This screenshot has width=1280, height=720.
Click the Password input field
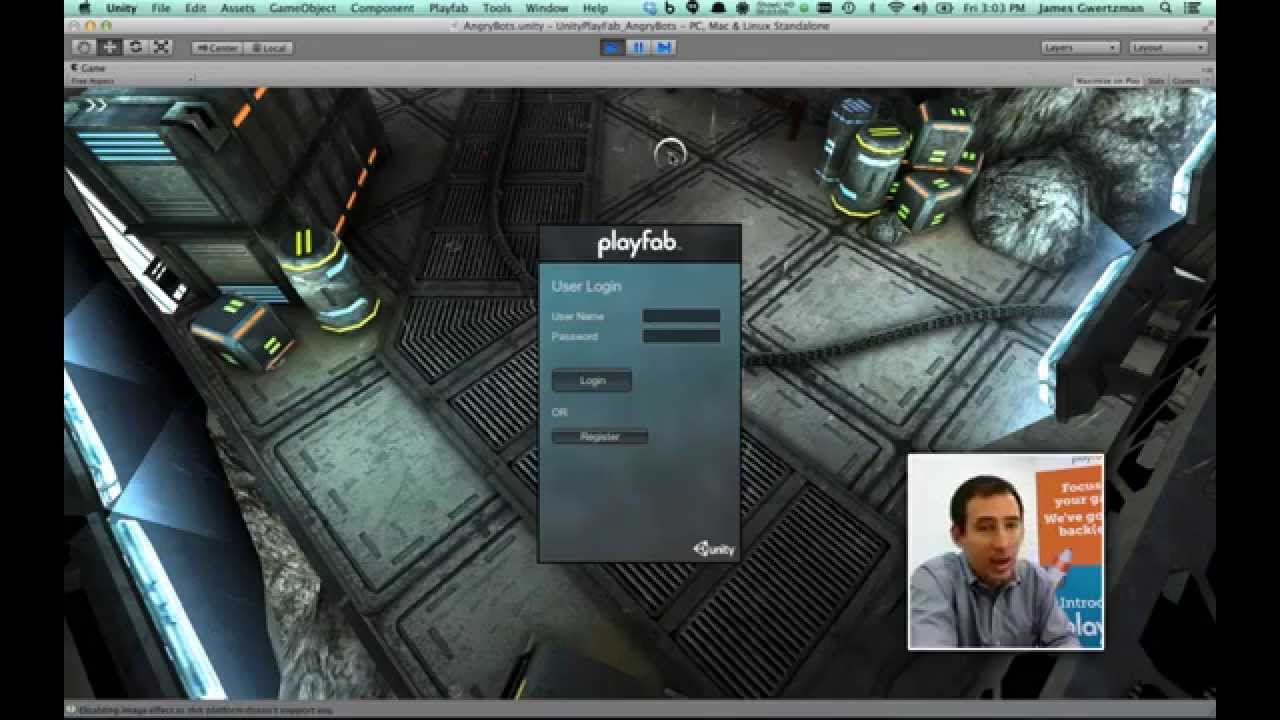[681, 336]
